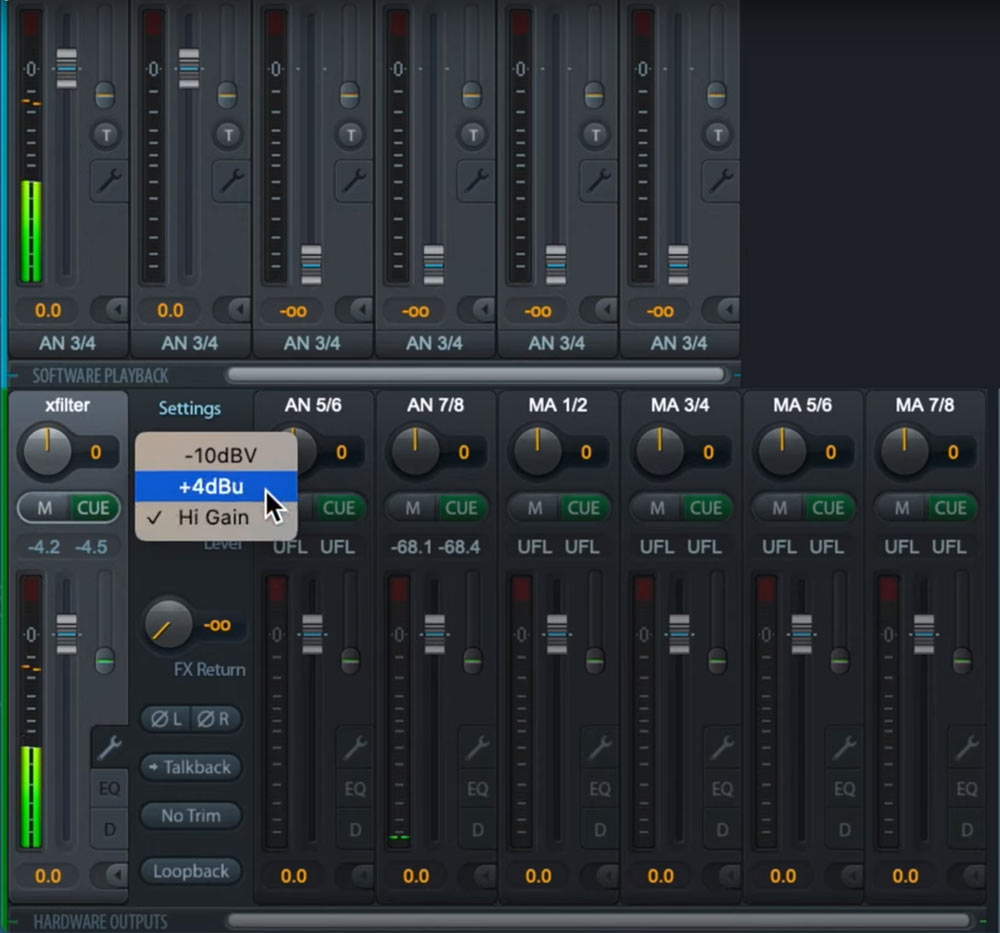Toggle CUE on the MA 7/8 output

coord(951,508)
